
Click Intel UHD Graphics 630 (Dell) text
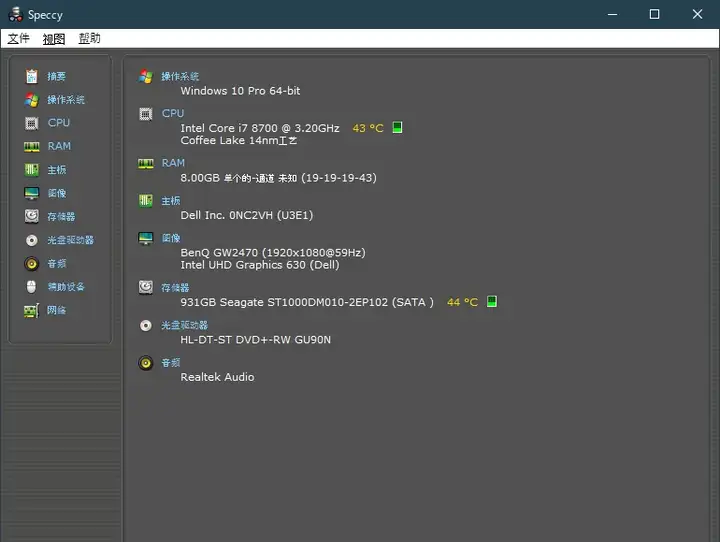pos(260,265)
